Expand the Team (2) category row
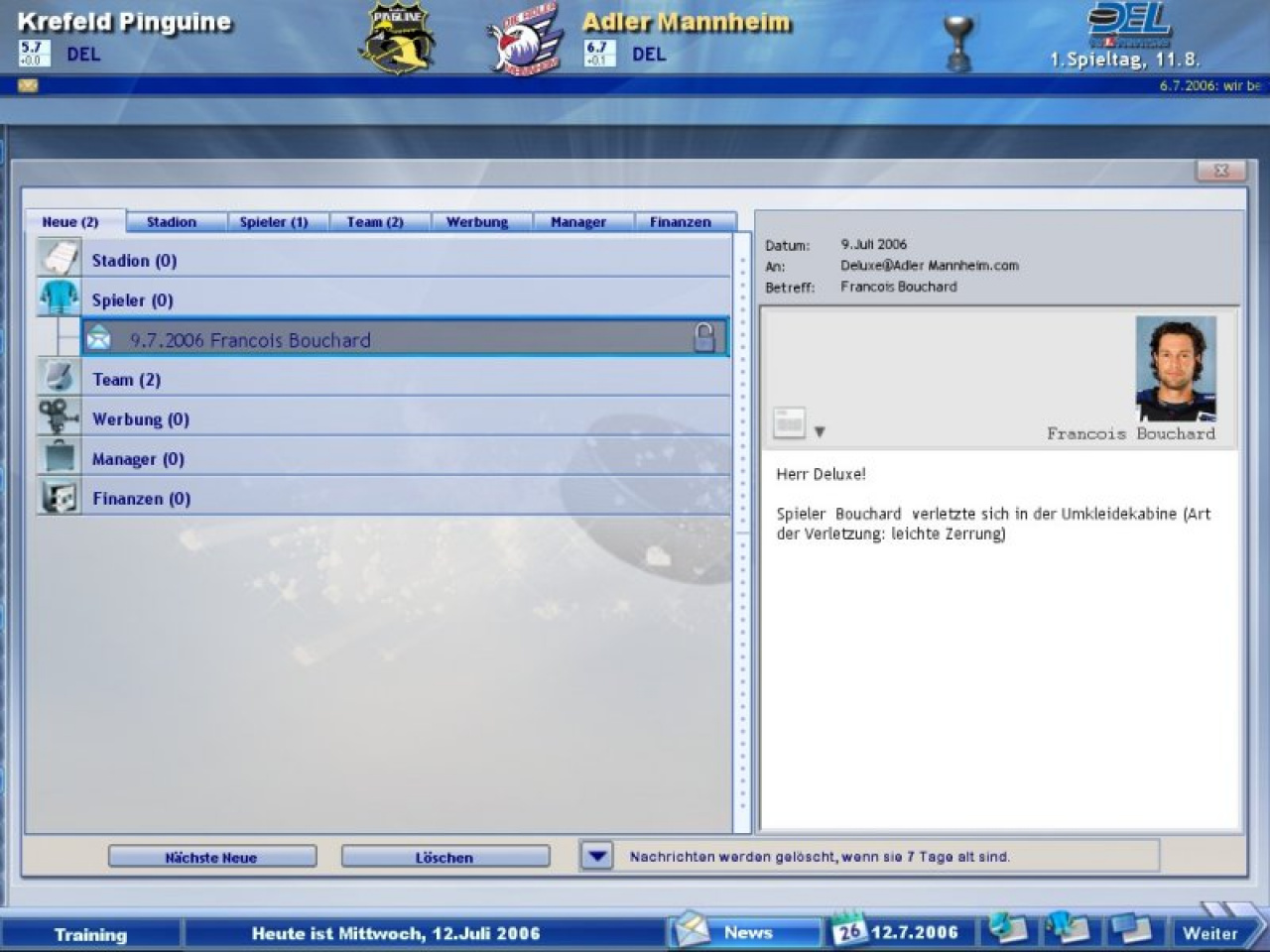1270x952 pixels. [384, 378]
